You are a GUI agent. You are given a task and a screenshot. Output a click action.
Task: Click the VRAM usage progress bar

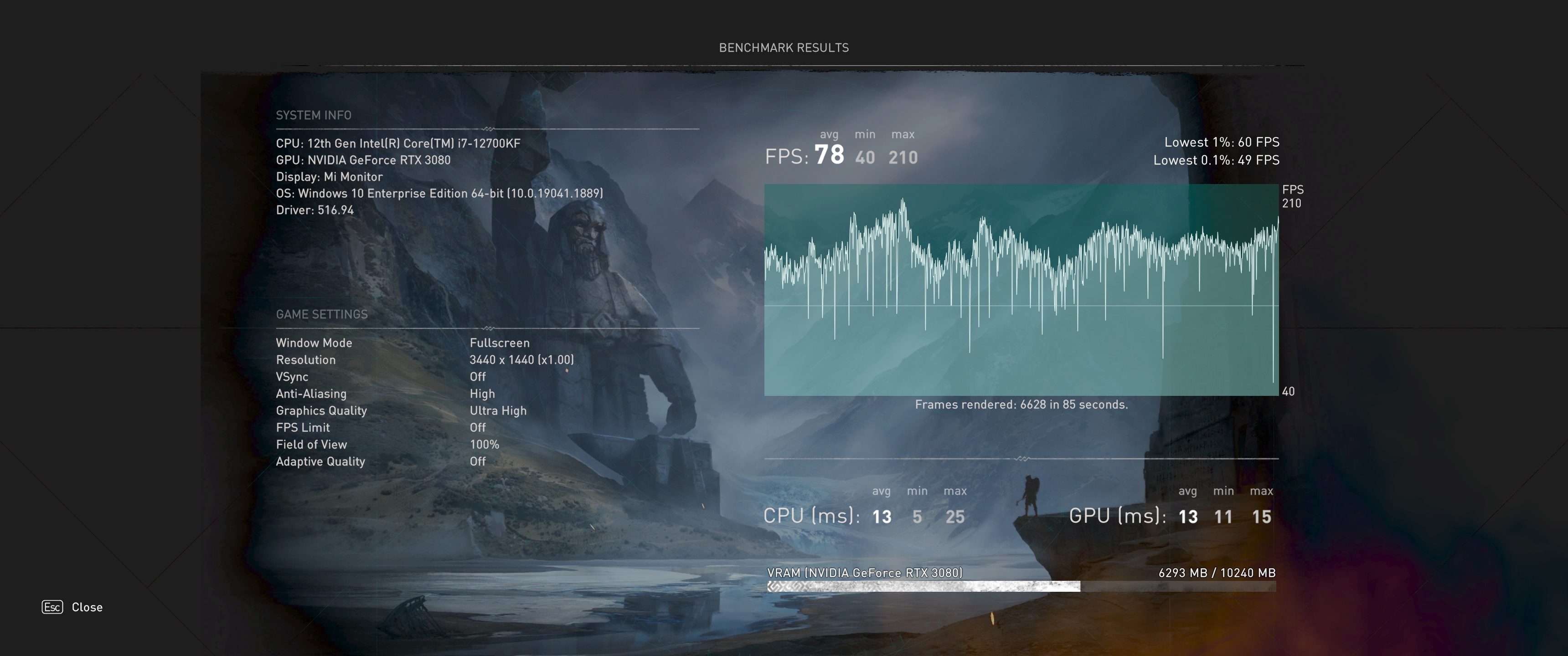(x=1021, y=587)
